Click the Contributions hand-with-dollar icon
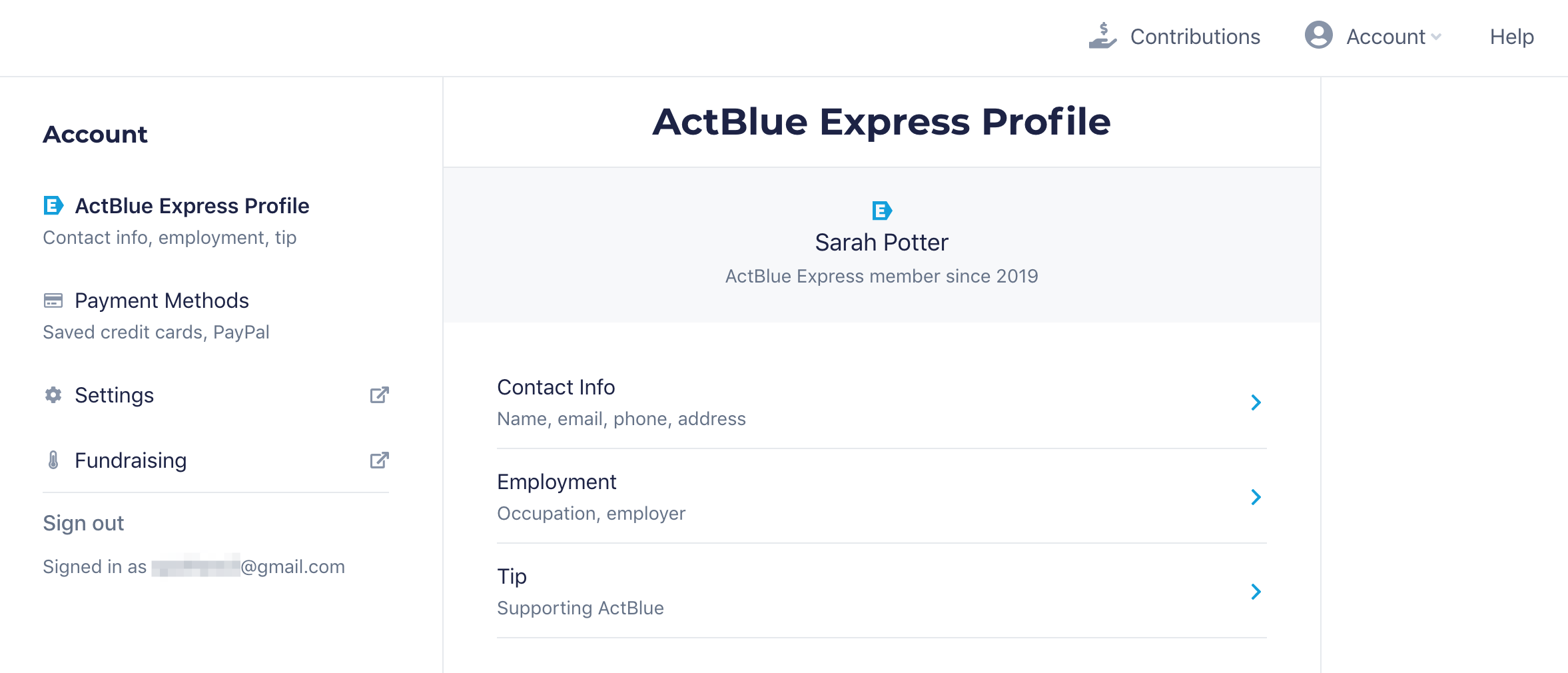Viewport: 1568px width, 673px height. [x=1102, y=35]
